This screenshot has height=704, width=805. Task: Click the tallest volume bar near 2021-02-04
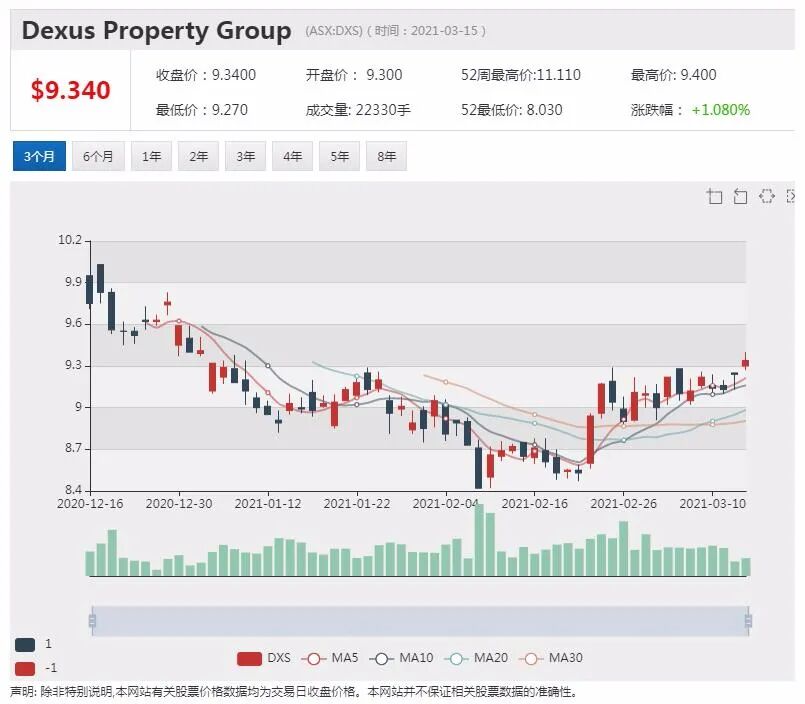pyautogui.click(x=479, y=540)
